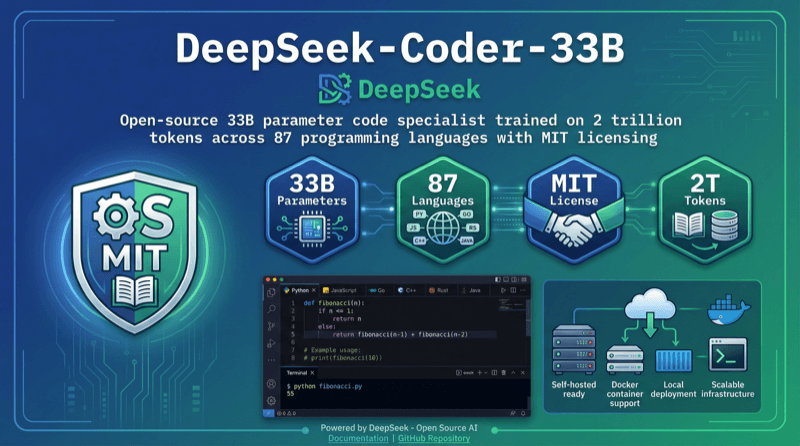Image resolution: width=800 pixels, height=446 pixels.
Task: Add a new terminal with the plus icon
Action: [x=480, y=373]
